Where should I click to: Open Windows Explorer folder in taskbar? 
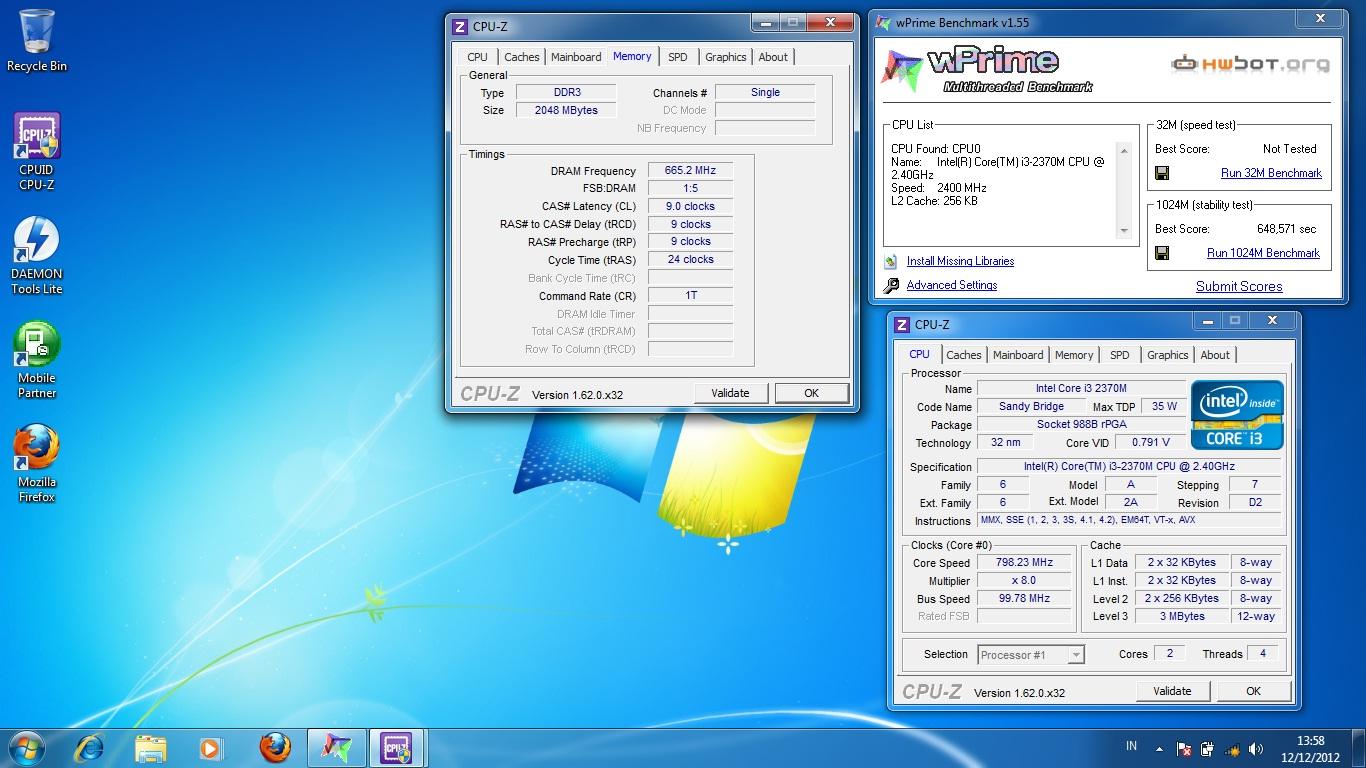click(x=151, y=747)
